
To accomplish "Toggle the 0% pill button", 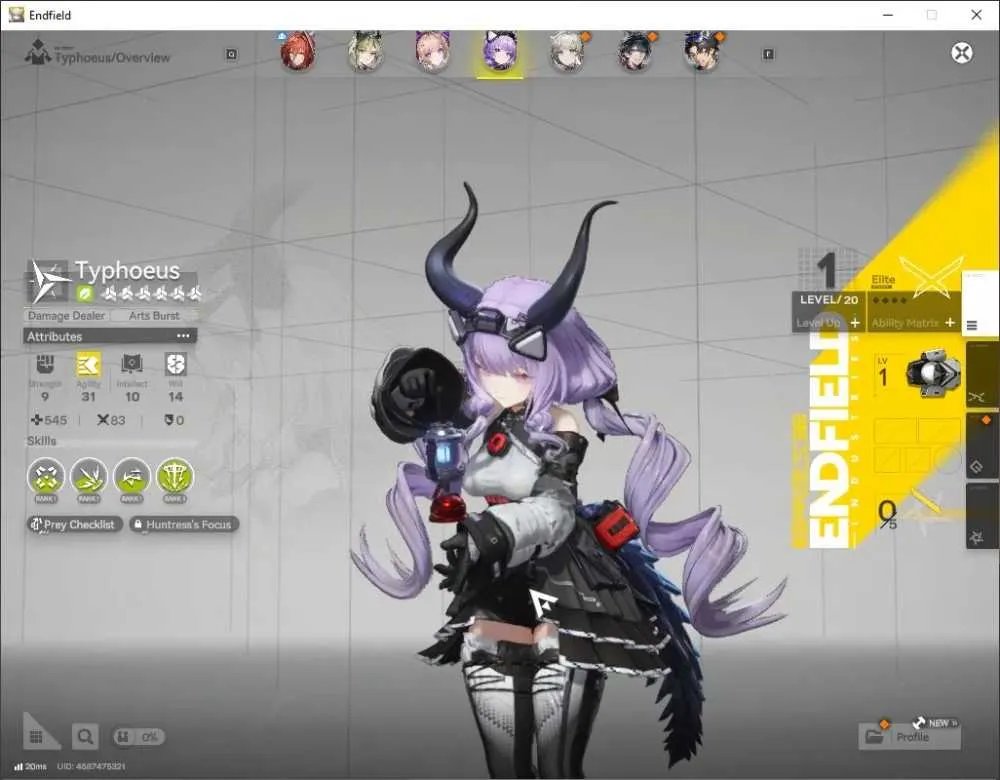I will pyautogui.click(x=138, y=737).
